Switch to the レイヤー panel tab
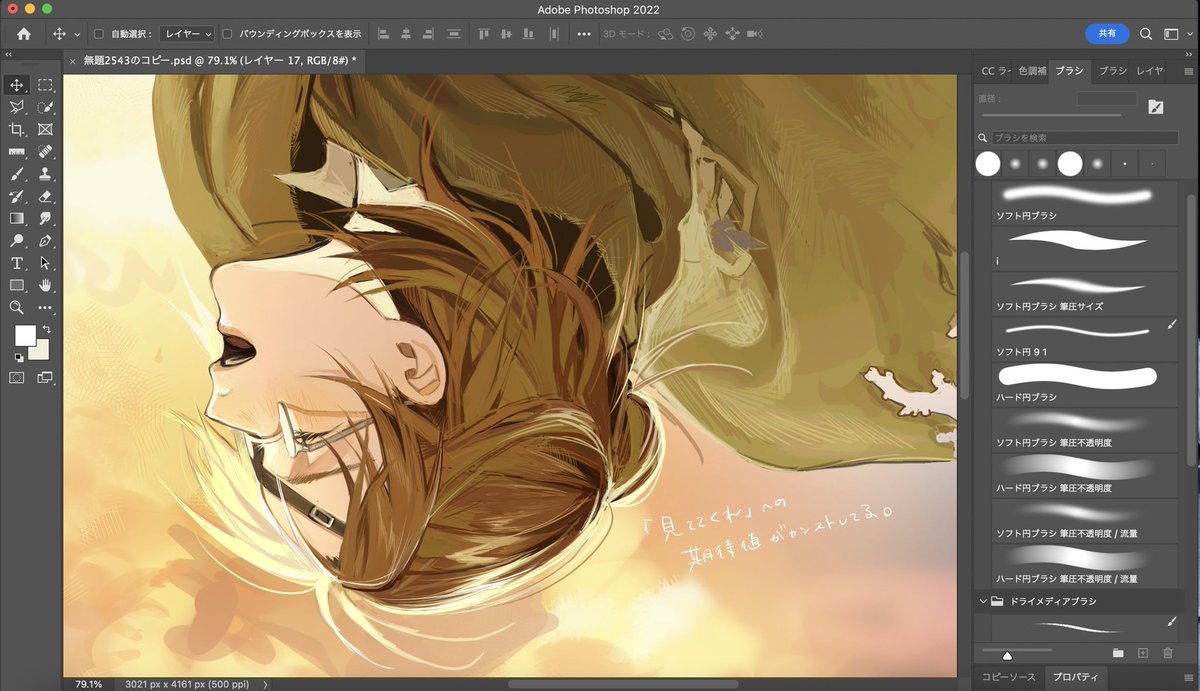Screen dimensions: 1200x691 pyautogui.click(x=1150, y=71)
